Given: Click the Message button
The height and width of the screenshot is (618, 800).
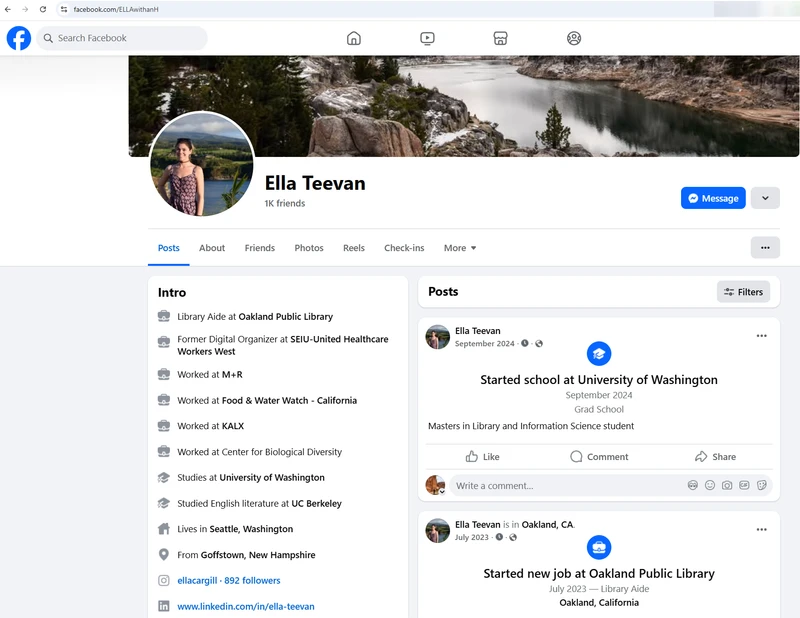Looking at the screenshot, I should 712,198.
